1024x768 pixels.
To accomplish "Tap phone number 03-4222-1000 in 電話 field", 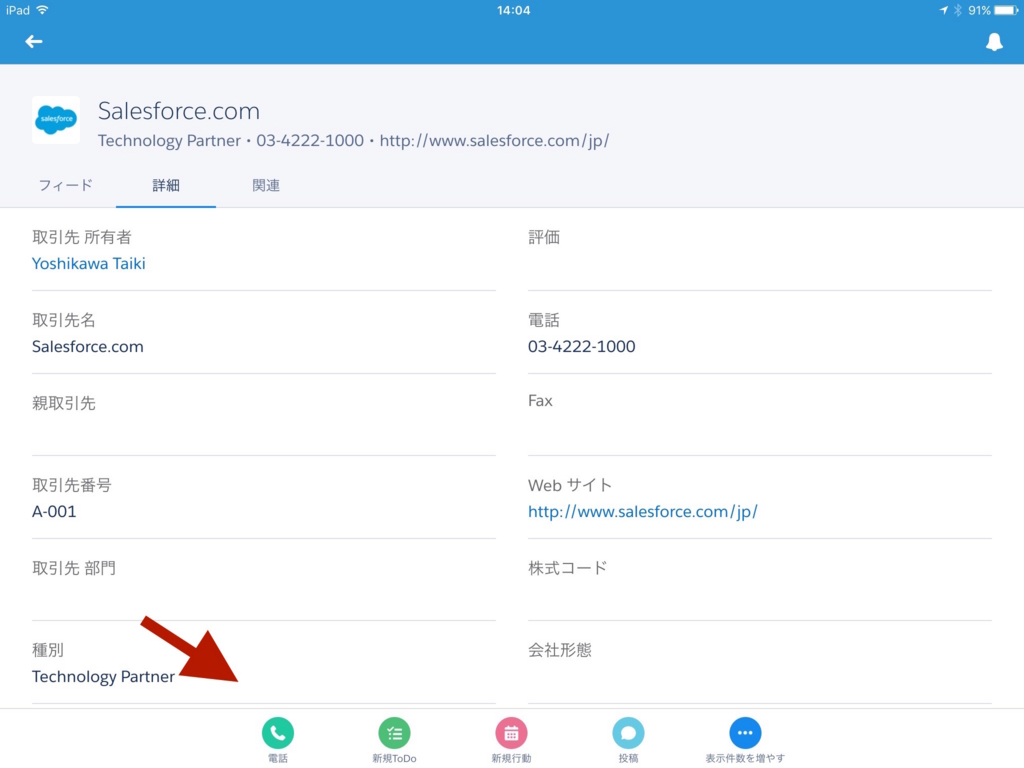I will [x=581, y=346].
